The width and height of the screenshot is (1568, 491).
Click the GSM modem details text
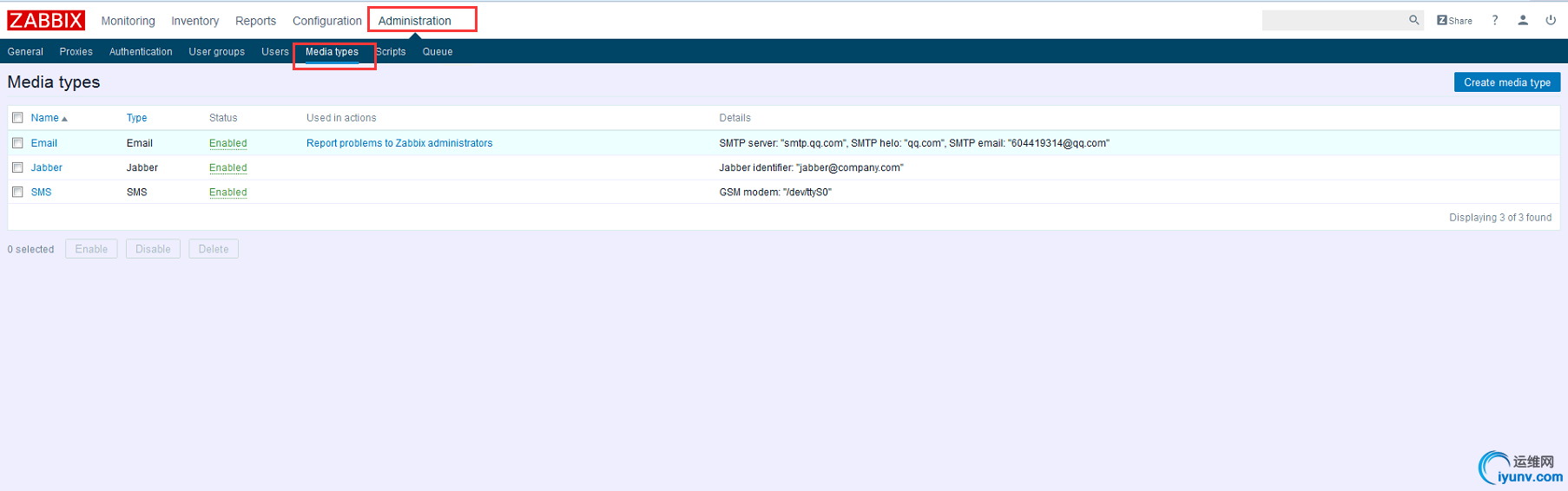[x=775, y=192]
